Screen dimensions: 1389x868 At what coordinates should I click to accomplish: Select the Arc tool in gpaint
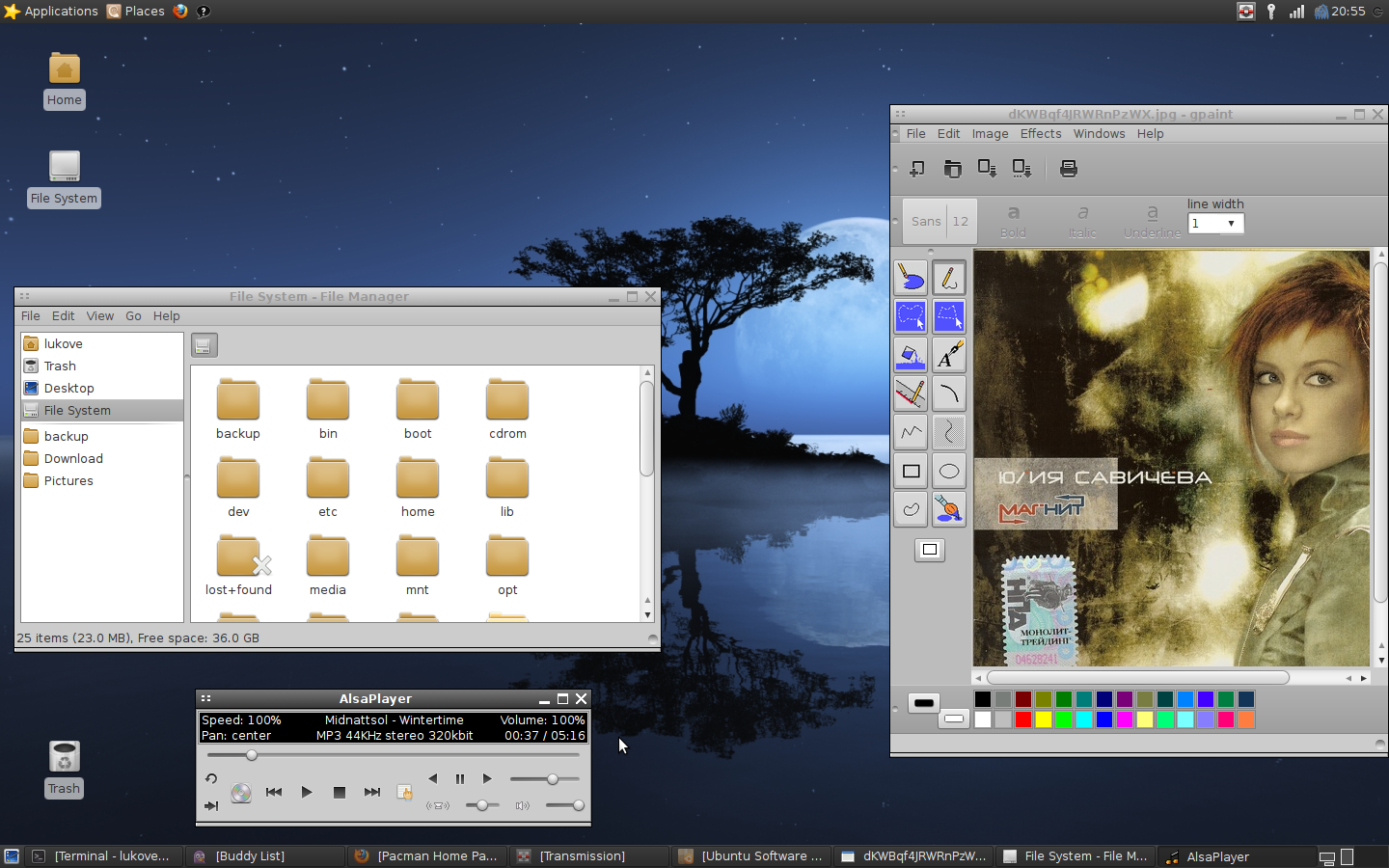point(949,393)
